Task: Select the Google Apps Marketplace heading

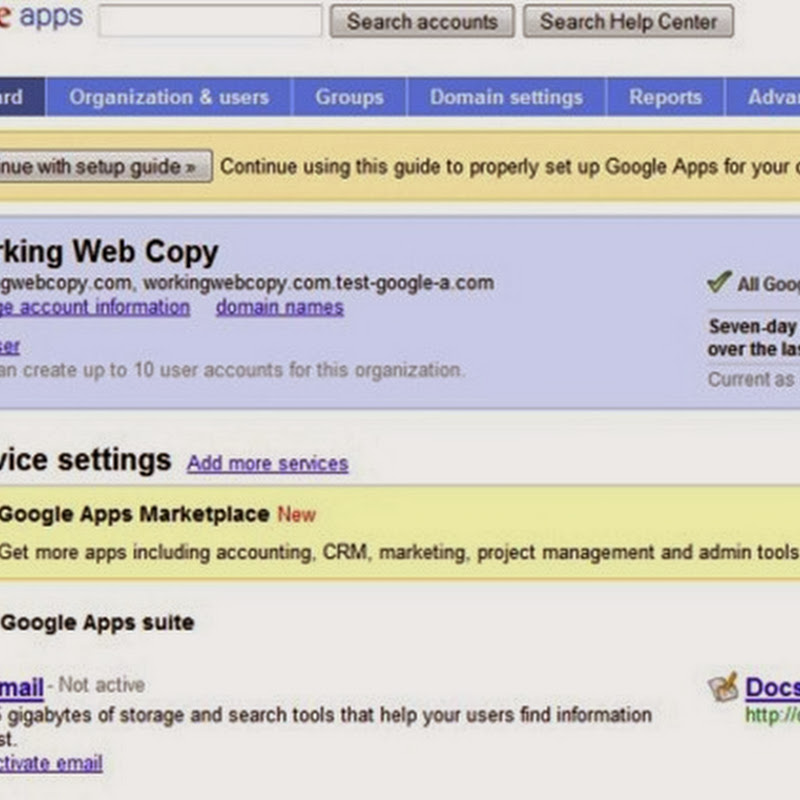Action: 135,514
